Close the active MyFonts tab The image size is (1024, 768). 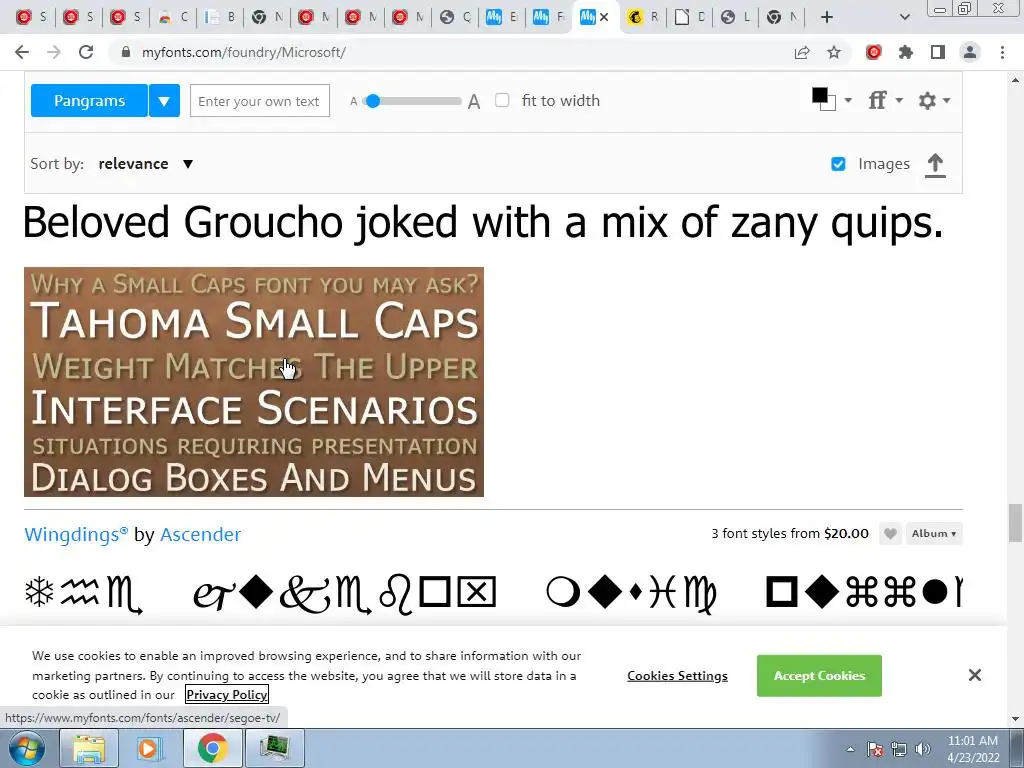(604, 18)
